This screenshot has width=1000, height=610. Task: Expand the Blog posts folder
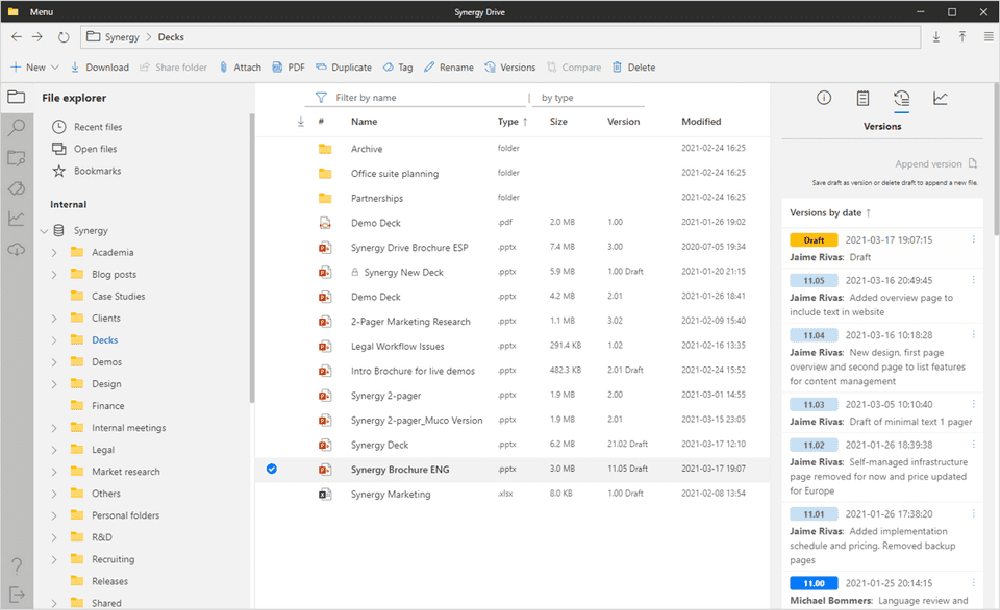[54, 275]
